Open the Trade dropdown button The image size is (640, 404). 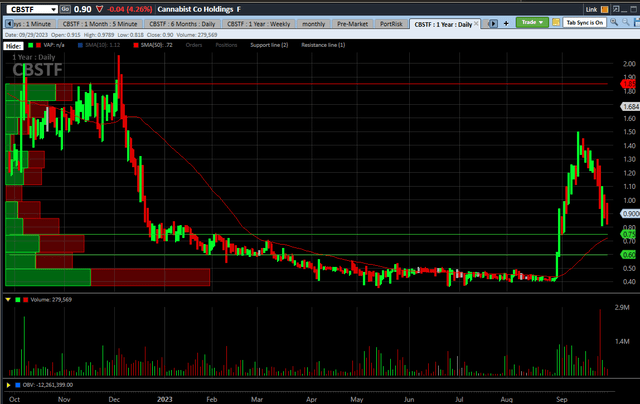532,22
